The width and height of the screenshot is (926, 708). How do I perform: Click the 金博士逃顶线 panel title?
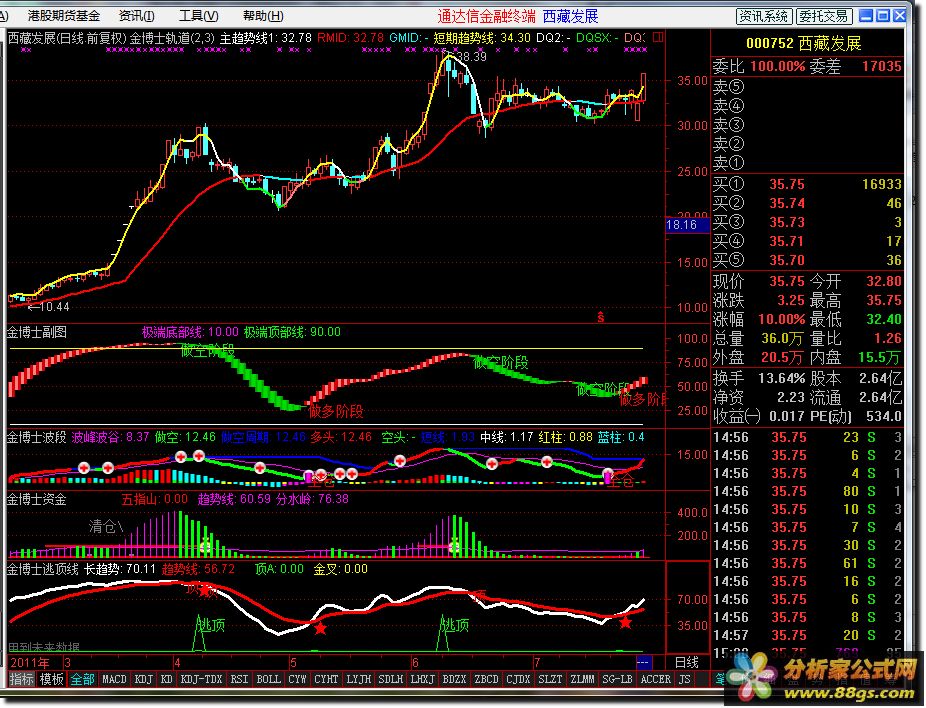[x=43, y=569]
